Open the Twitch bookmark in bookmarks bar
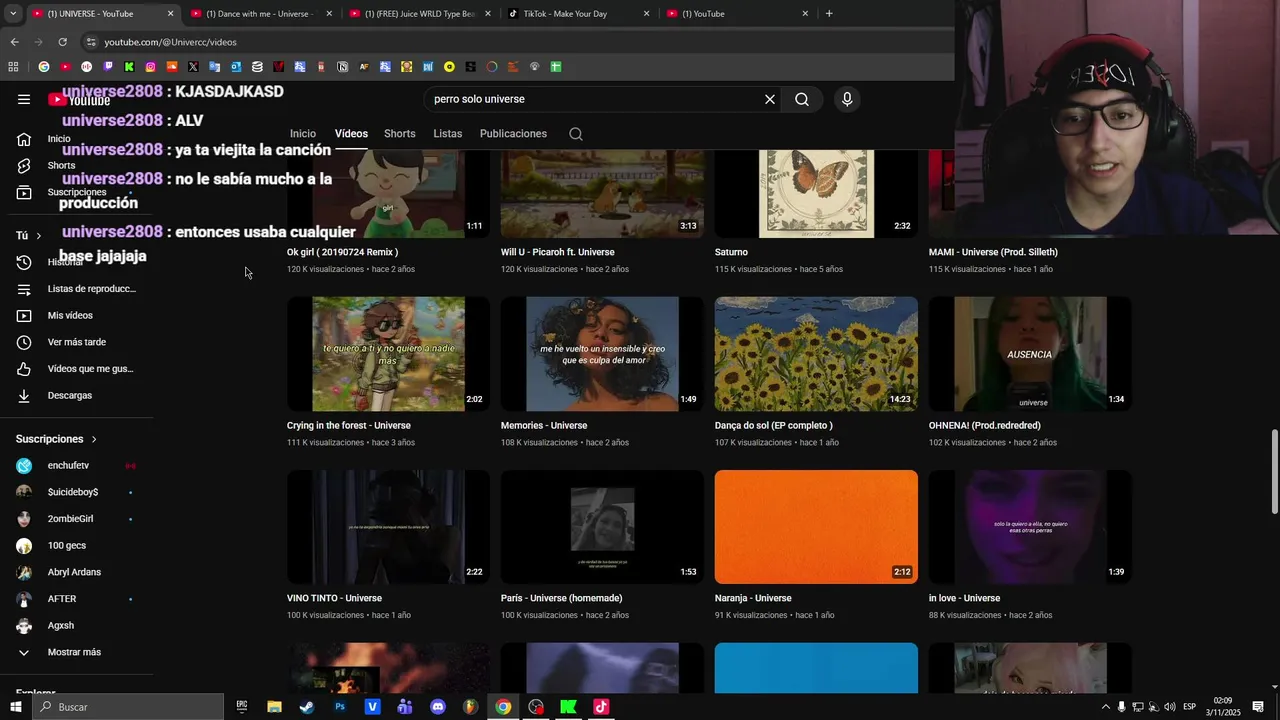The width and height of the screenshot is (1280, 720). [x=108, y=67]
